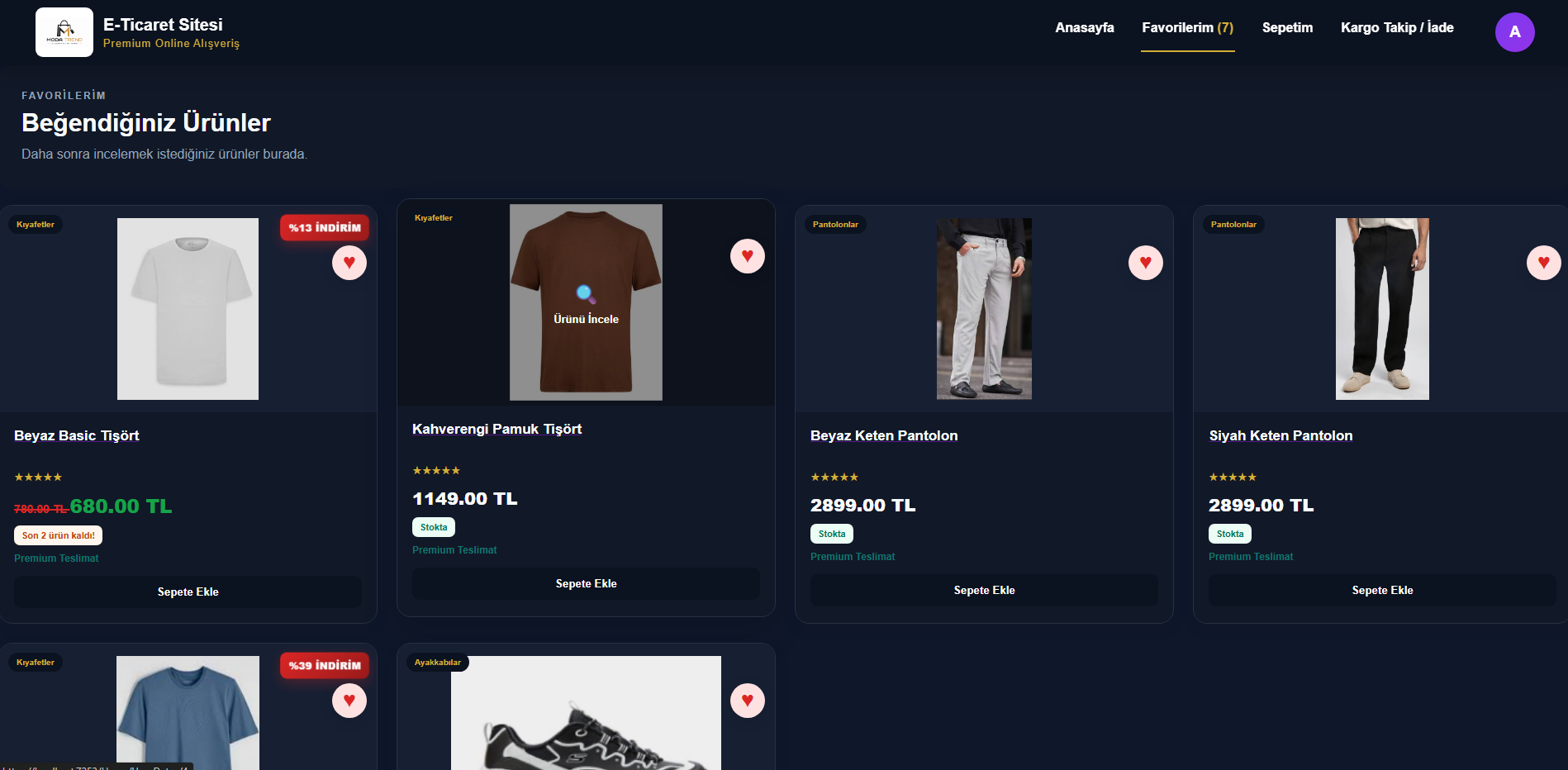This screenshot has width=1568, height=770.
Task: Click Kıyafetler tag on Beyaz Basic Tişört
Action: [x=36, y=225]
